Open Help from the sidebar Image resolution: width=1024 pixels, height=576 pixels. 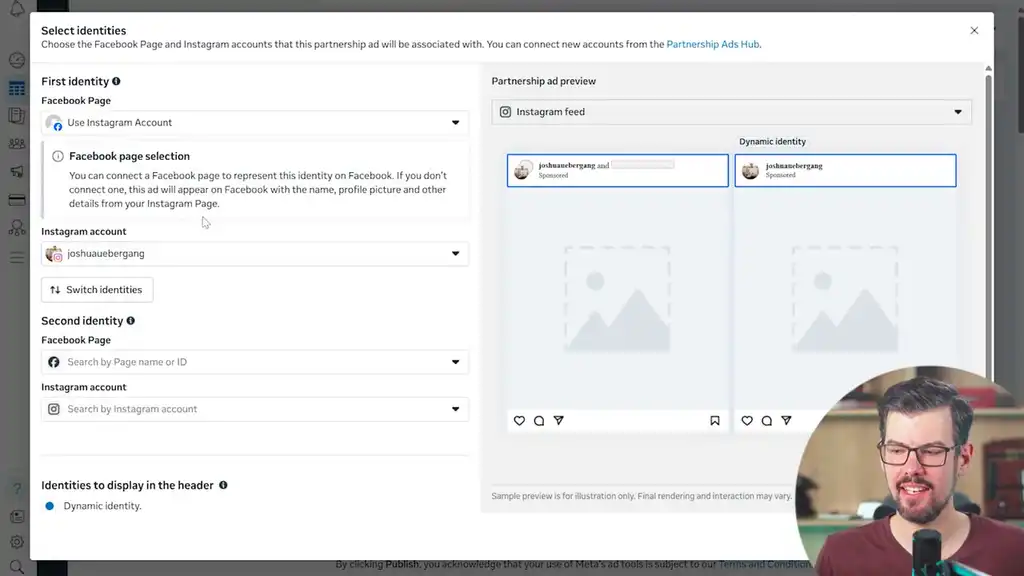point(16,488)
